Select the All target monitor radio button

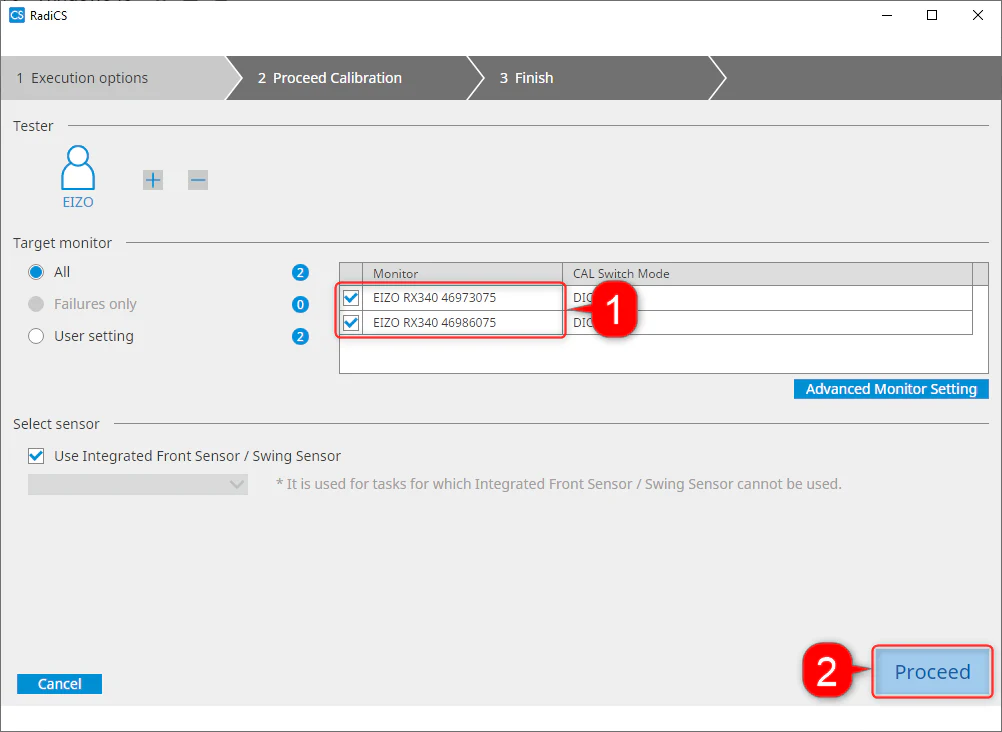[36, 272]
